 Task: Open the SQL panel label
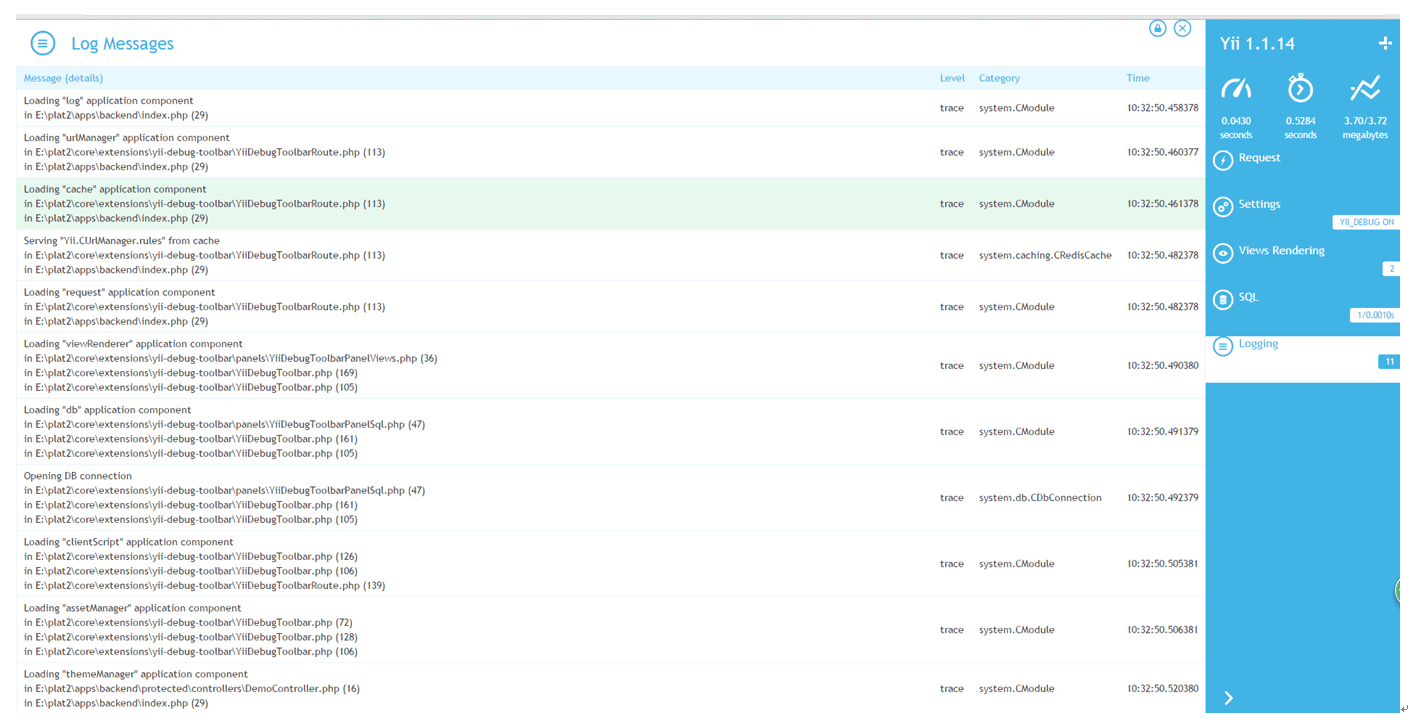click(1248, 297)
